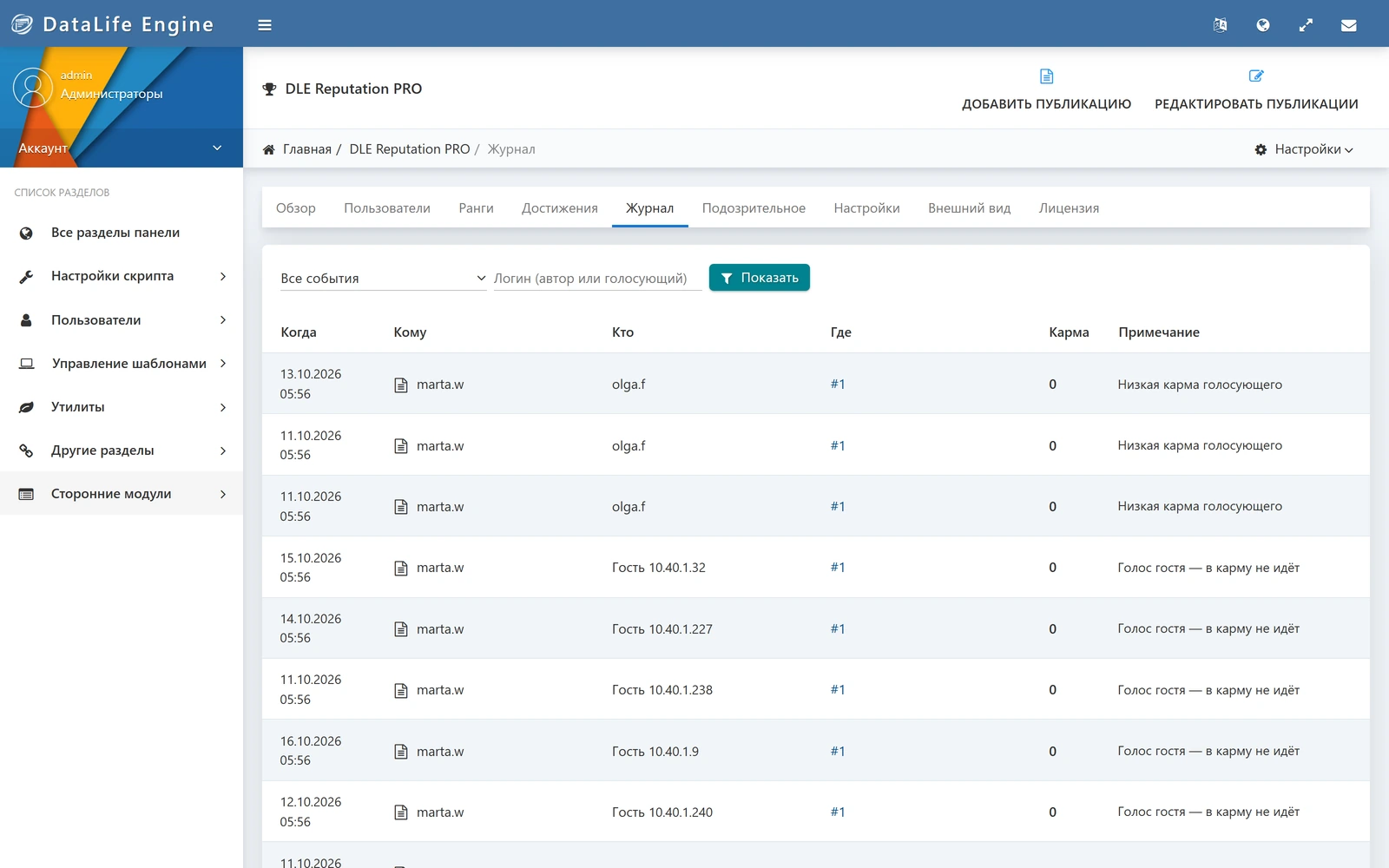Image resolution: width=1389 pixels, height=868 pixels.
Task: Open the Ранги tab
Action: [476, 208]
